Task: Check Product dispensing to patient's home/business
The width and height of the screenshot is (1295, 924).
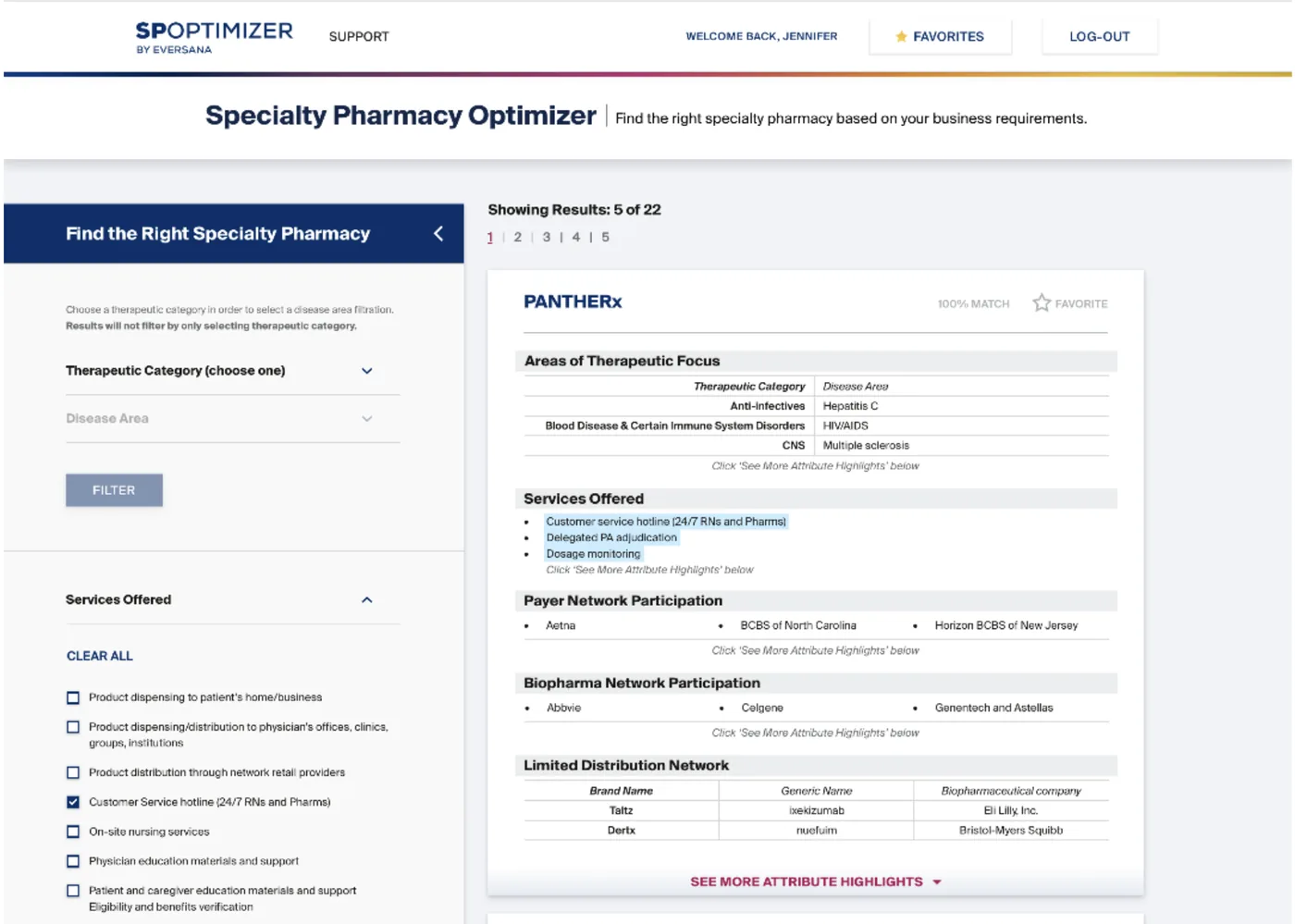Action: 73,697
